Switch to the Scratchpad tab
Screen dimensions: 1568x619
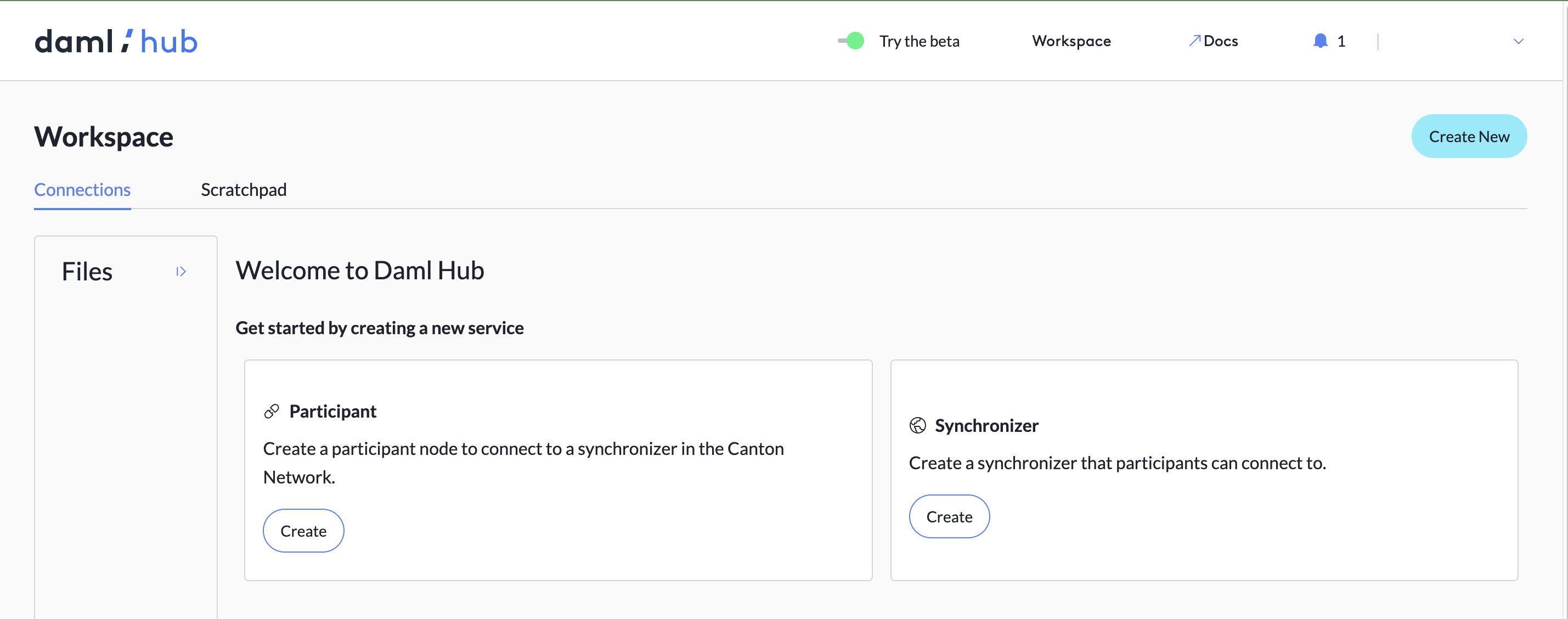pos(244,189)
